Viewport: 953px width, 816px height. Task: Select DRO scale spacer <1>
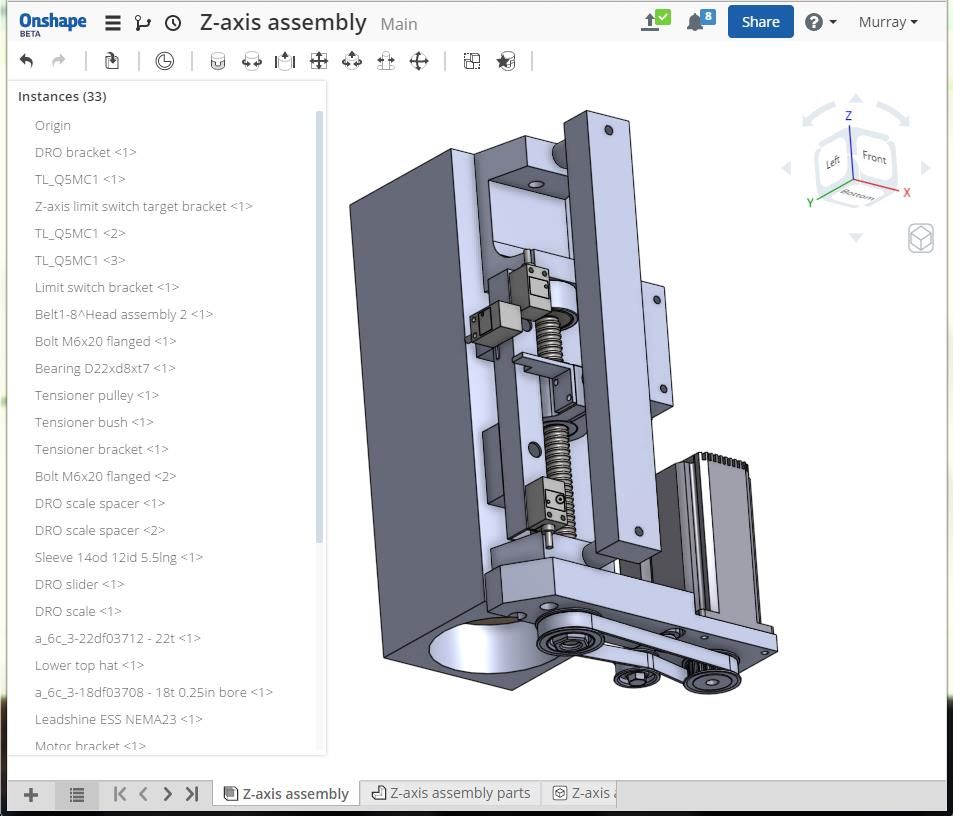pyautogui.click(x=100, y=504)
